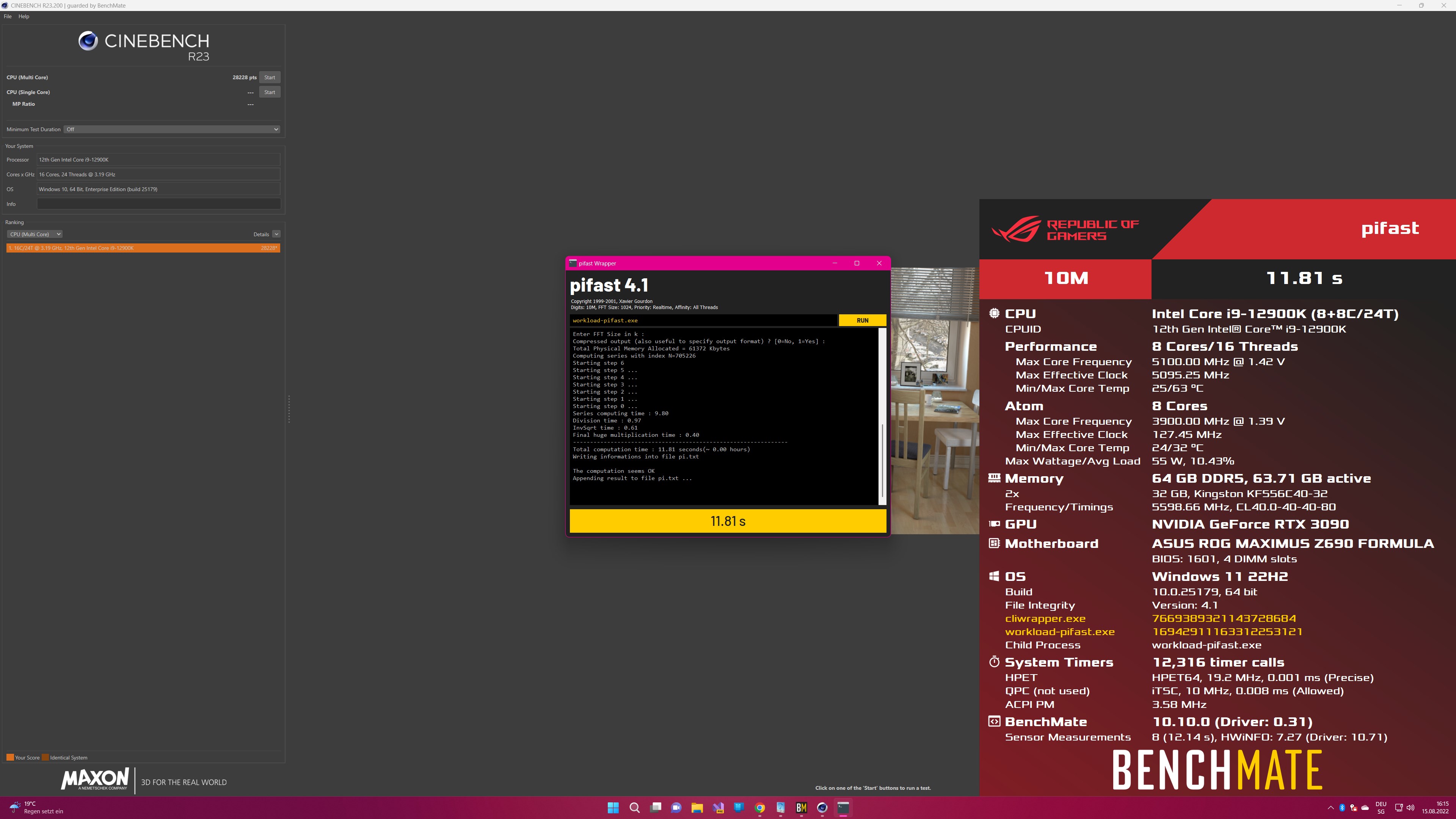Viewport: 1456px width, 819px height.
Task: Click the GPU icon in BenchMate panel
Action: pos(994,524)
